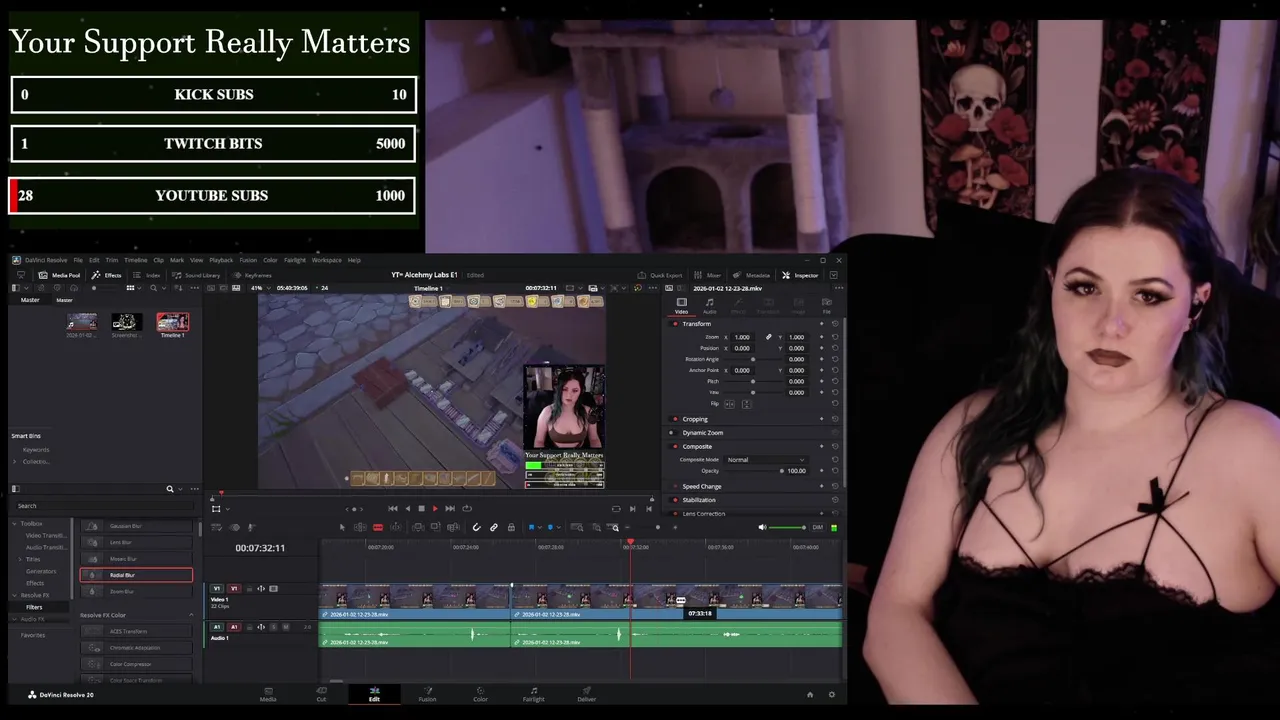Expand the Titles tree node

(x=20, y=559)
